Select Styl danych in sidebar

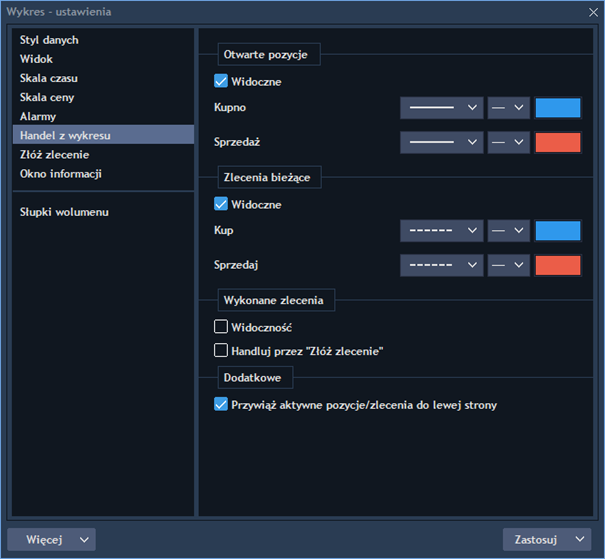(x=49, y=40)
